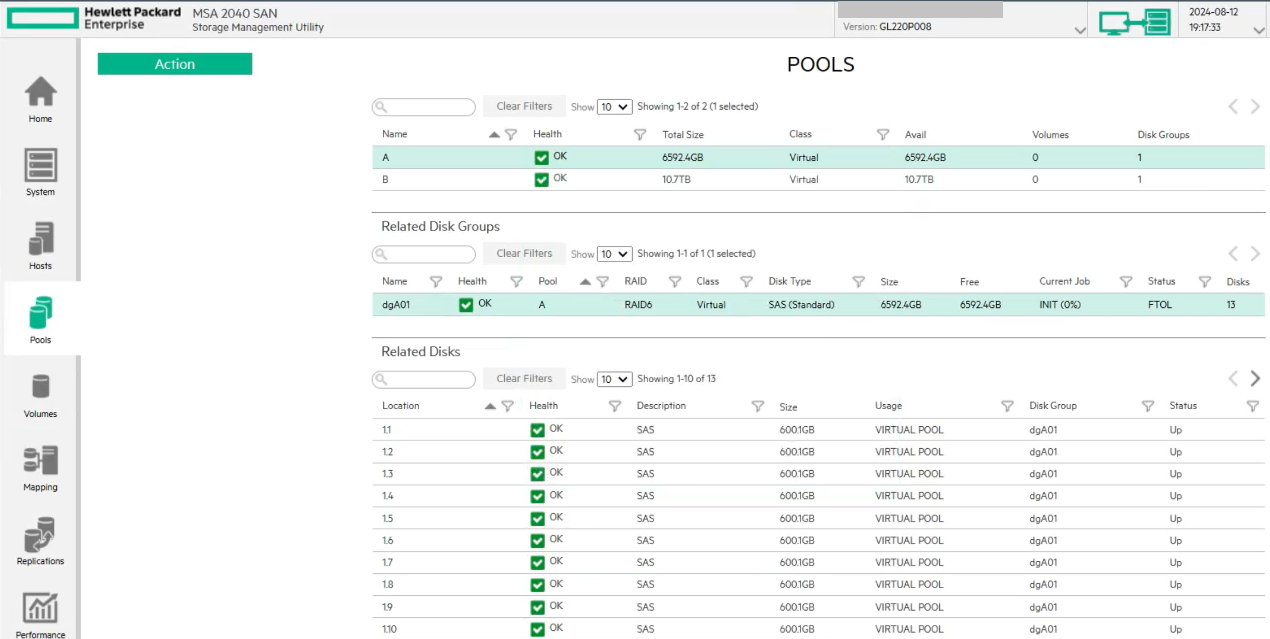
Task: Filter Related Disks by Health column
Action: (615, 406)
